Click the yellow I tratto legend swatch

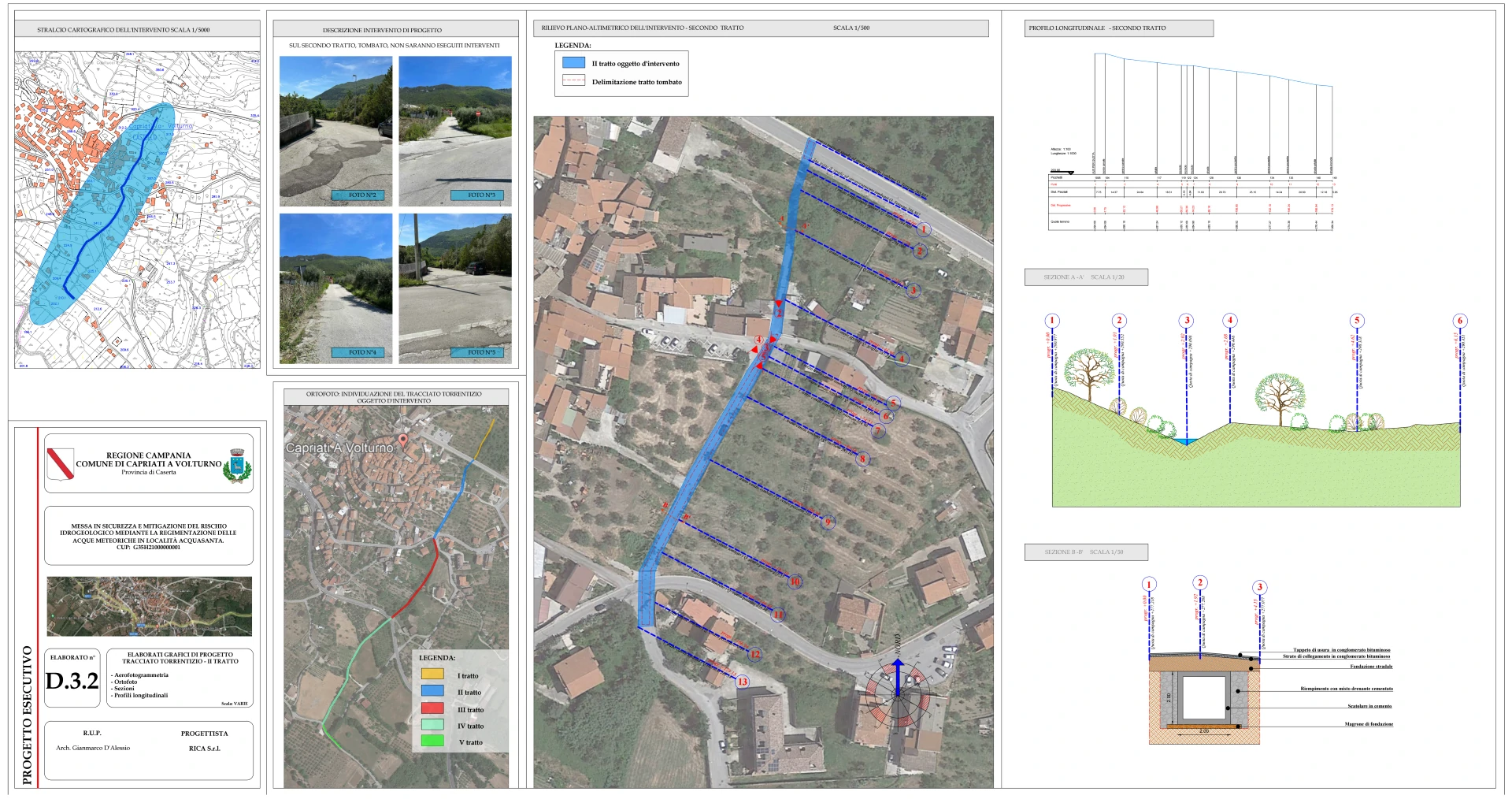coord(432,675)
